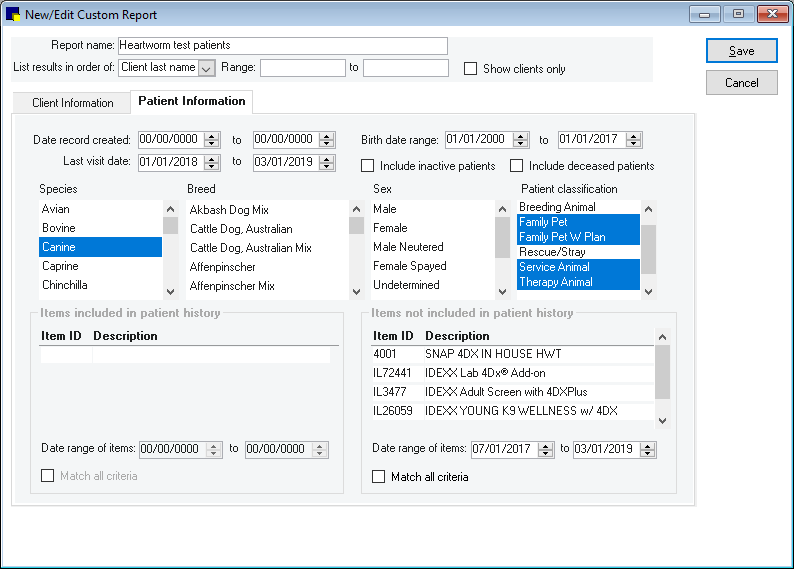This screenshot has height=569, width=794.
Task: Click Last visit date start field 01/01/2018
Action: 171,162
